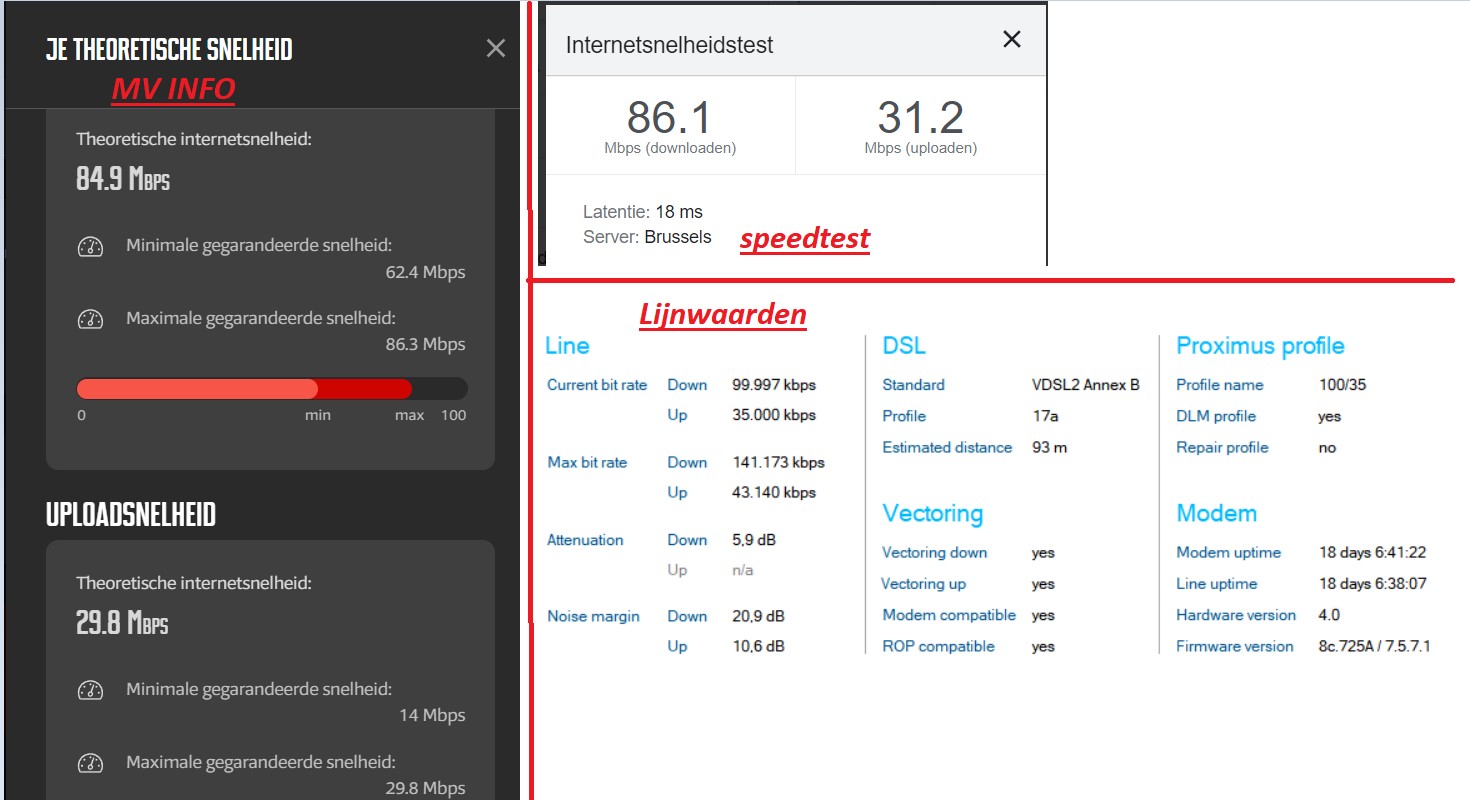This screenshot has height=800, width=1470.
Task: Click the red download speed progress bar
Action: click(x=245, y=389)
